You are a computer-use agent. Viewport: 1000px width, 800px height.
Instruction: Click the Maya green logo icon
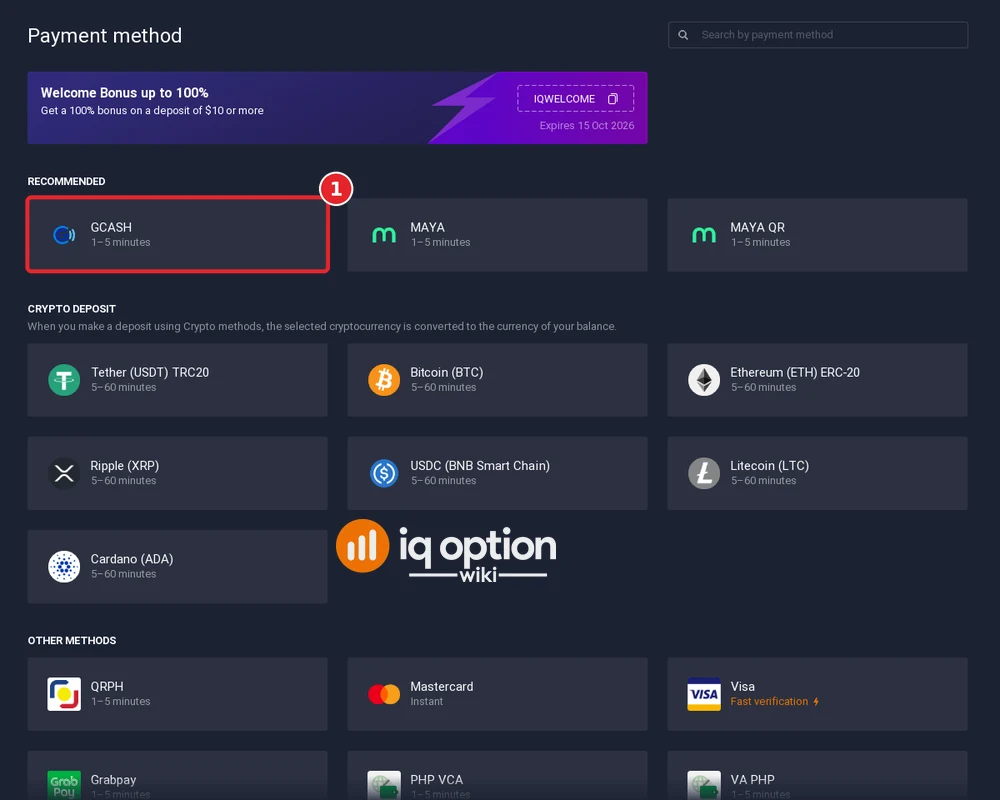point(384,235)
